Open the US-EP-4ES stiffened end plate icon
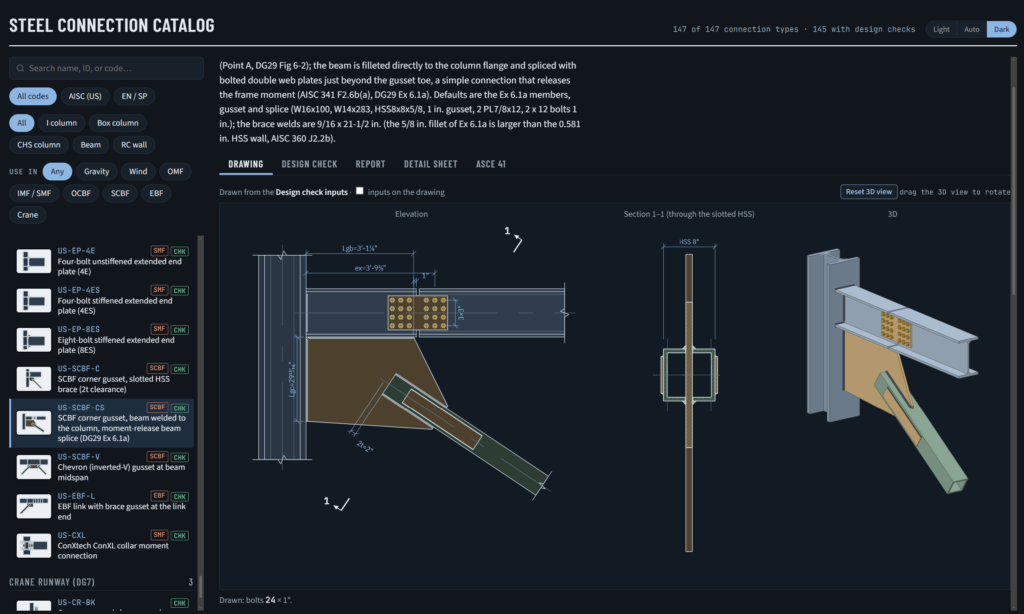The height and width of the screenshot is (614, 1024). pyautogui.click(x=33, y=300)
